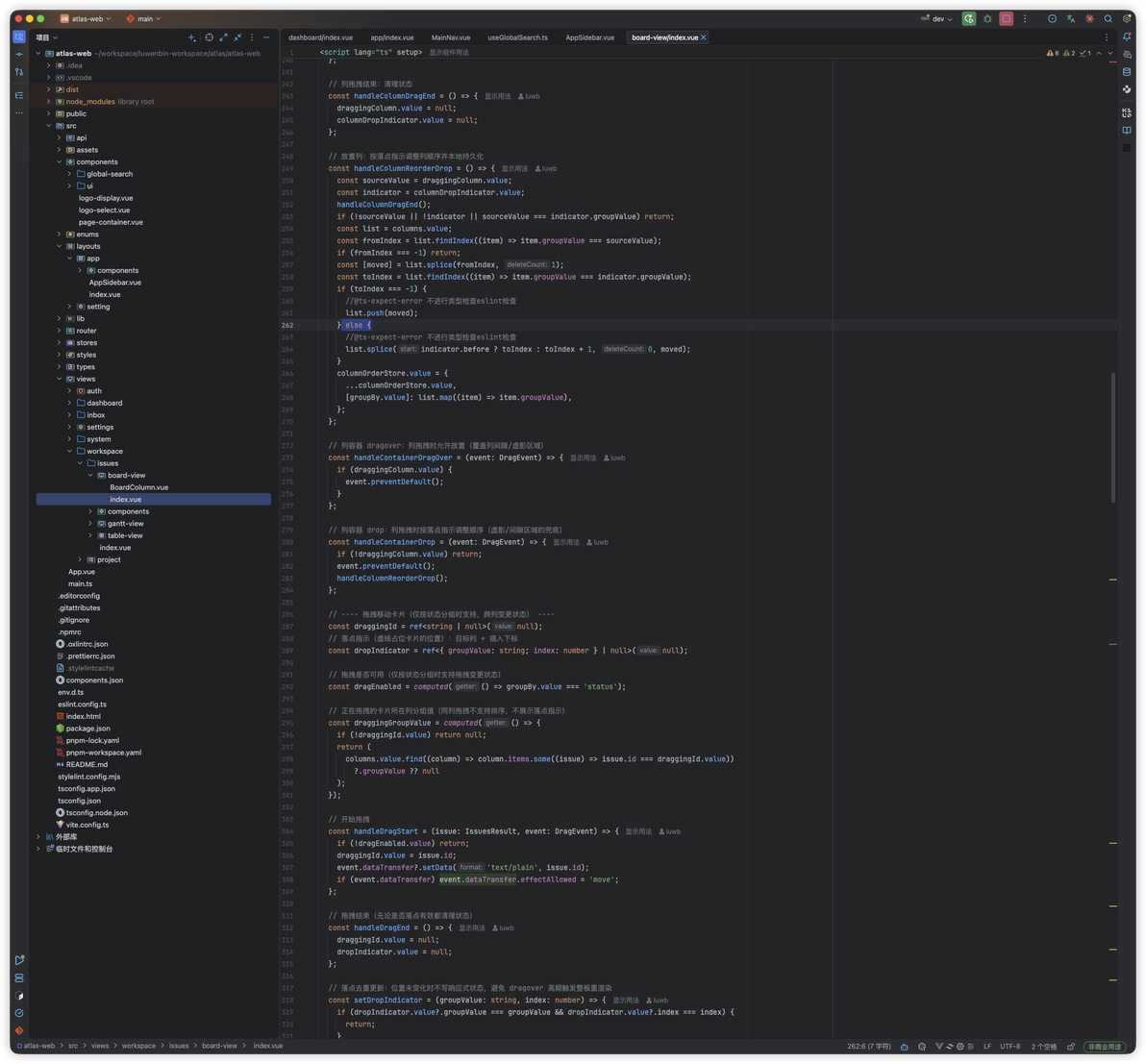Expand the gantt-view folder

[90, 523]
